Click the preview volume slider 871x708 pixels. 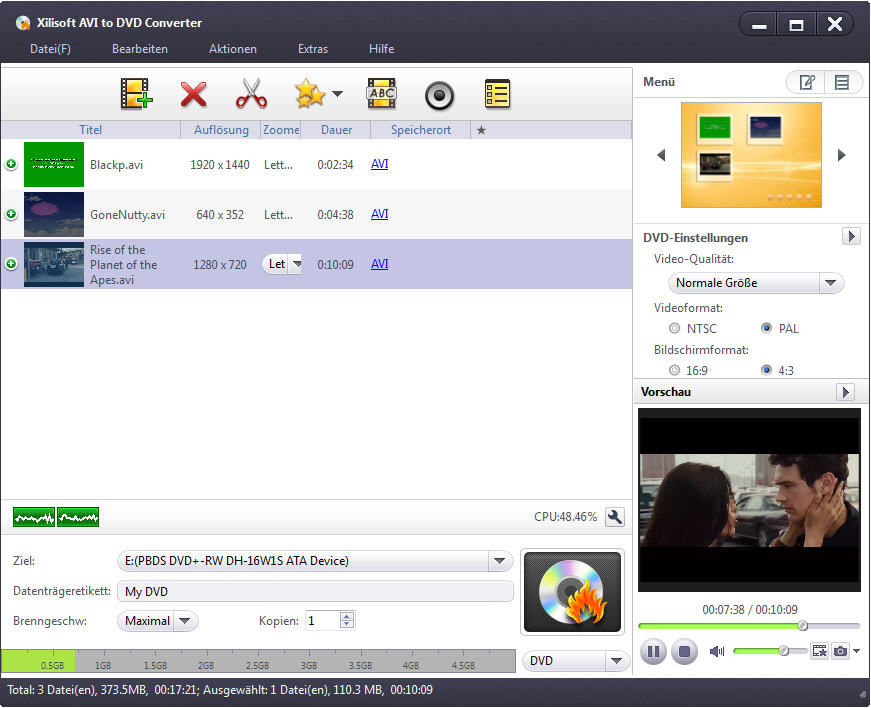tap(770, 651)
